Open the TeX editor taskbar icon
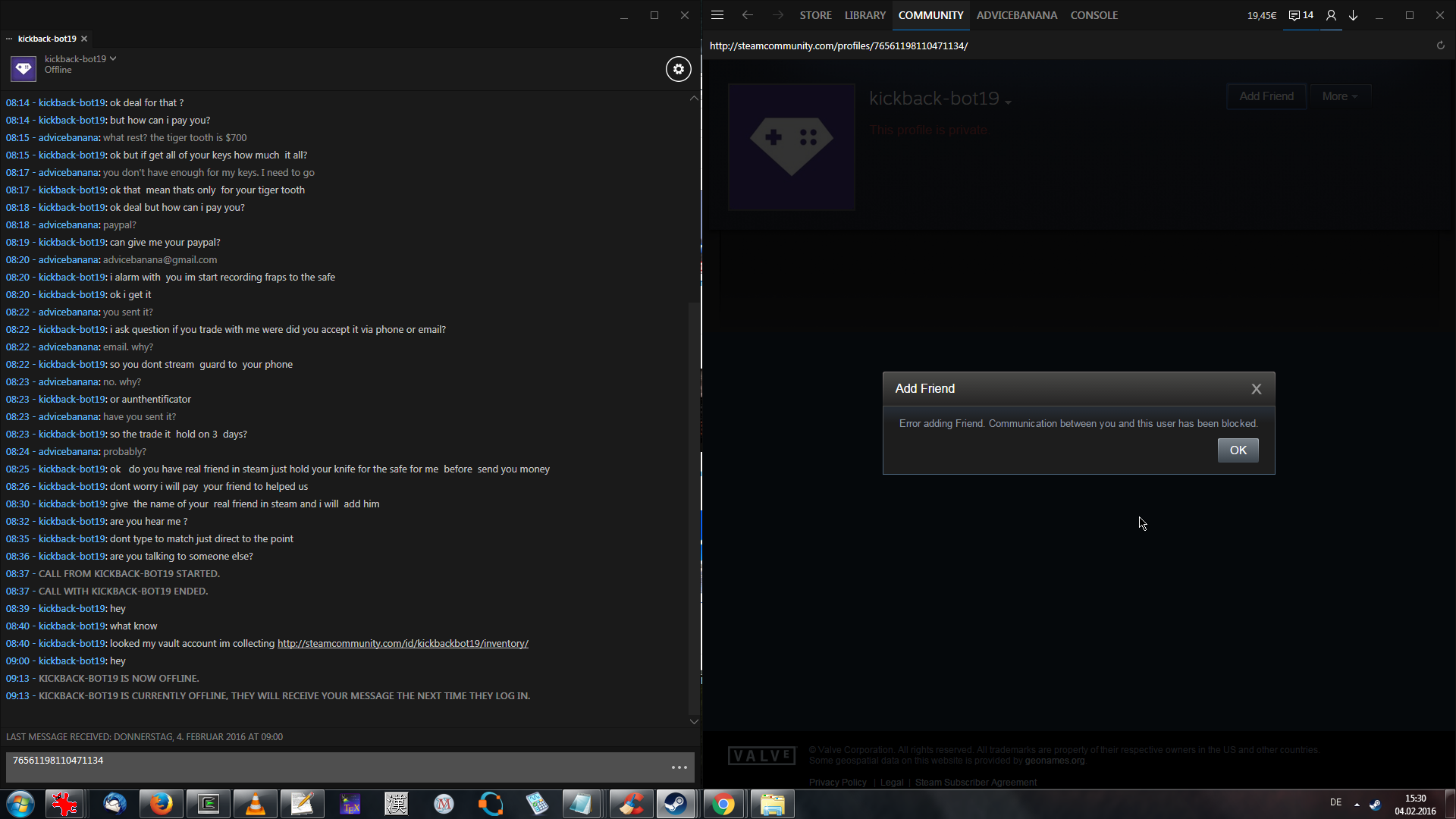Viewport: 1456px width, 819px height. coord(350,804)
